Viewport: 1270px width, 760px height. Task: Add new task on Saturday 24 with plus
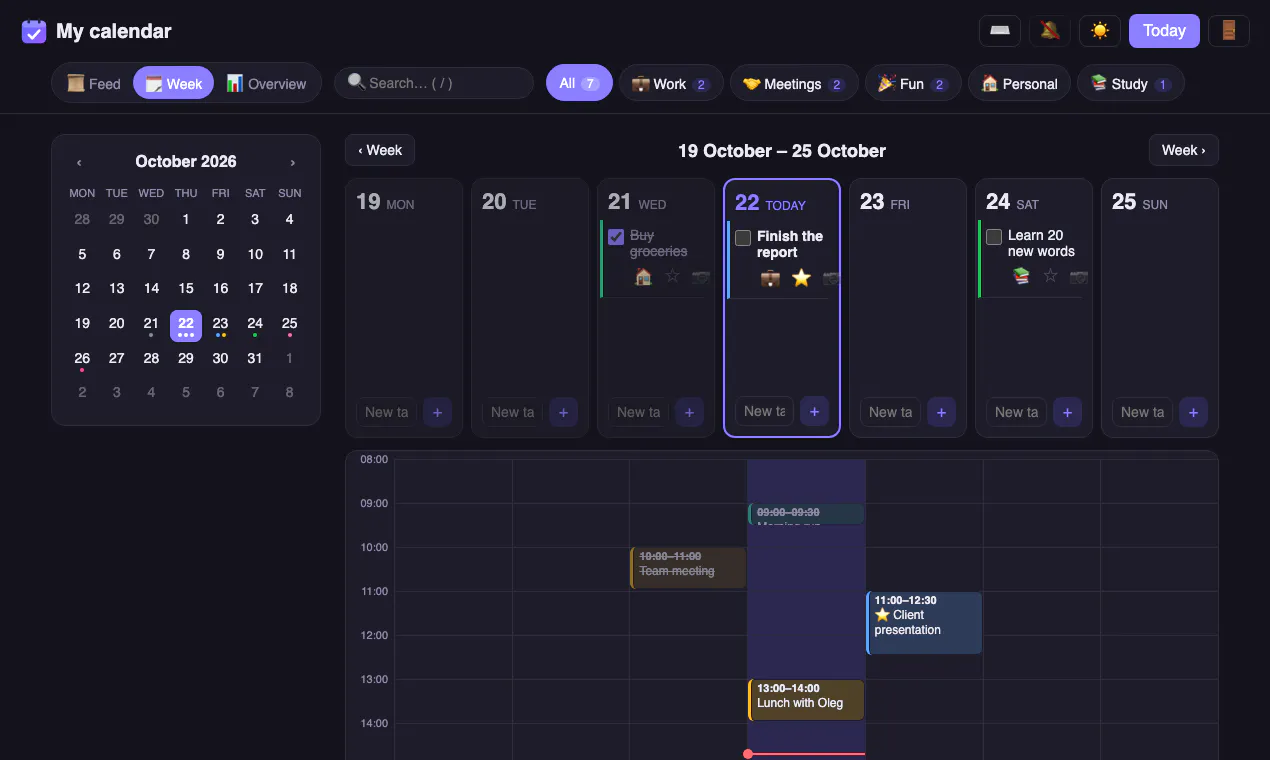point(1067,412)
